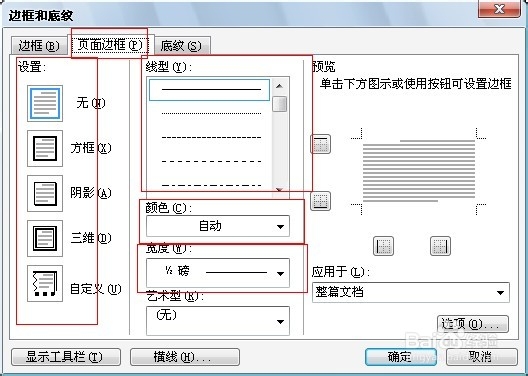Open the 艺术型 art style dropdown
This screenshot has height=376, width=528.
pyautogui.click(x=218, y=320)
